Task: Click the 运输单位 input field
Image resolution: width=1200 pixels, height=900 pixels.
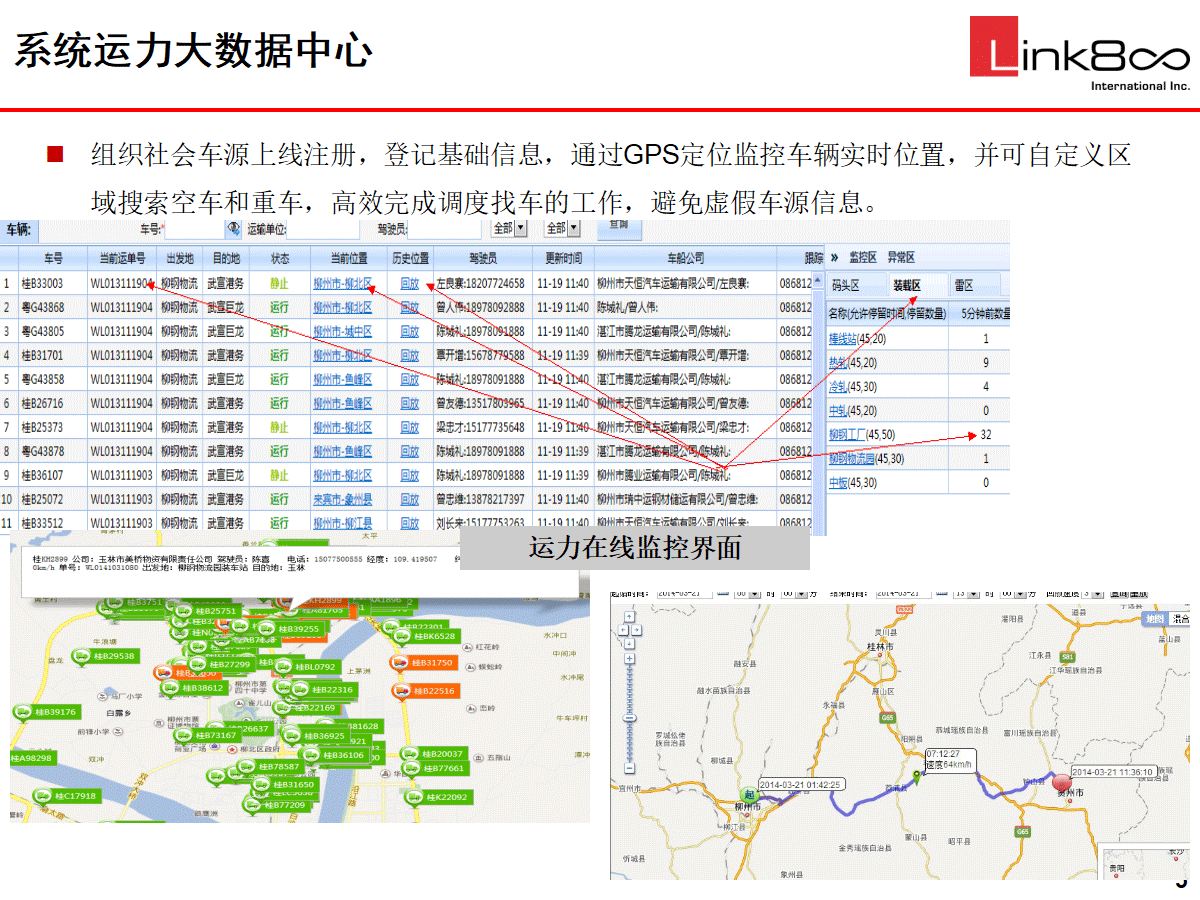Action: tap(320, 230)
